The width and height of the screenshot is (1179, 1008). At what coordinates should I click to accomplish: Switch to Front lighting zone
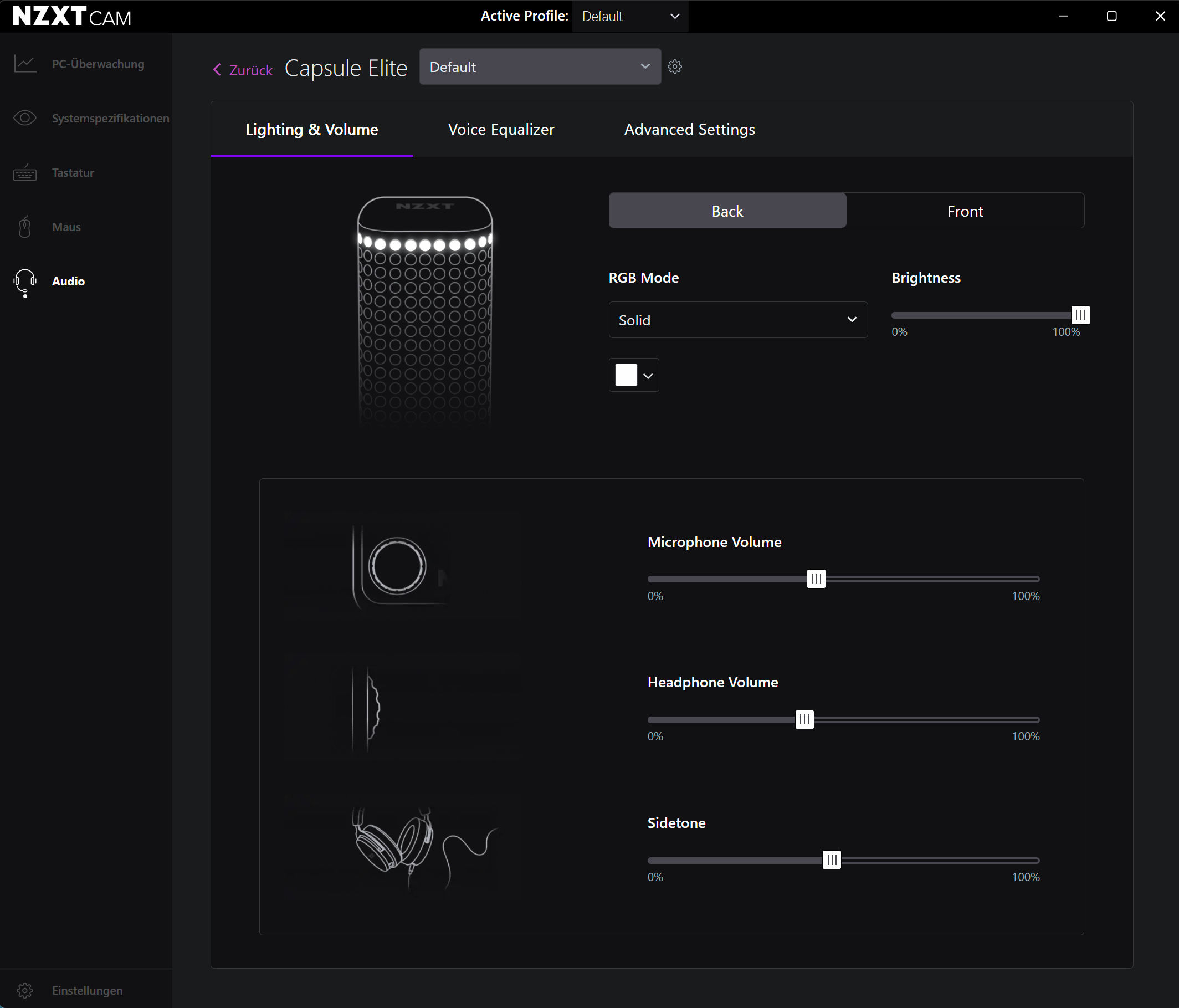(x=965, y=211)
